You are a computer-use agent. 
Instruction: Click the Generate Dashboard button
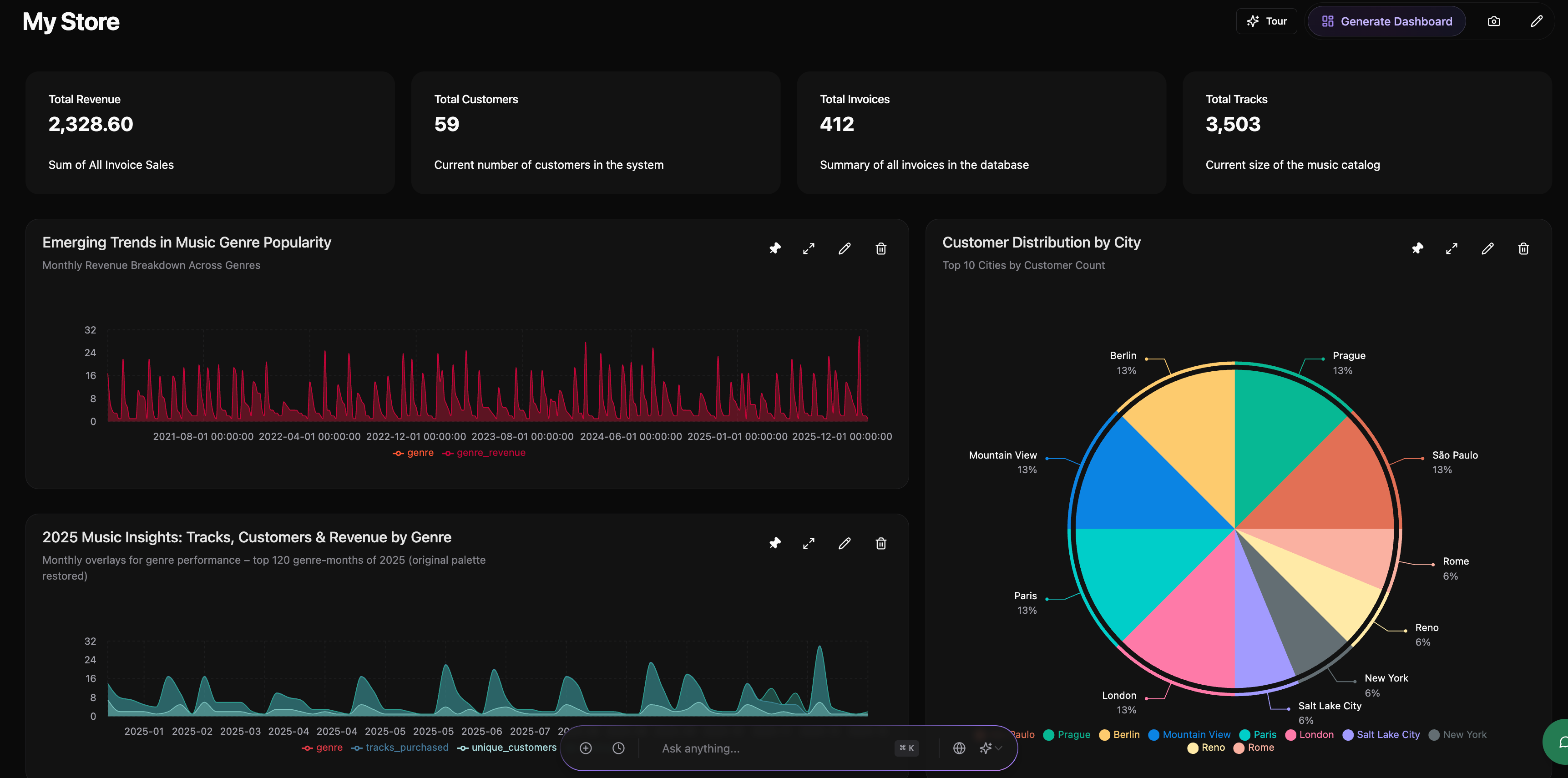coord(1386,21)
